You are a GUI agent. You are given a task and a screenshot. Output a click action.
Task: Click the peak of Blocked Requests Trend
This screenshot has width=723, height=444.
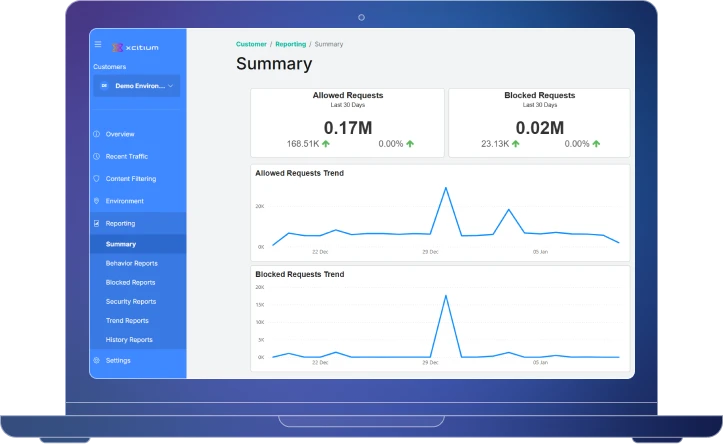point(445,295)
